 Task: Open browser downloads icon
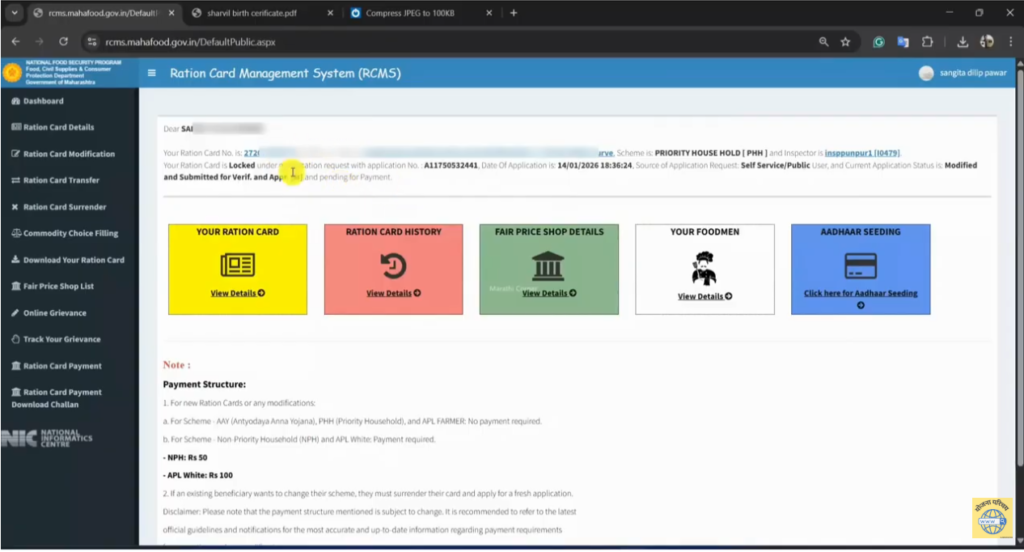[962, 42]
